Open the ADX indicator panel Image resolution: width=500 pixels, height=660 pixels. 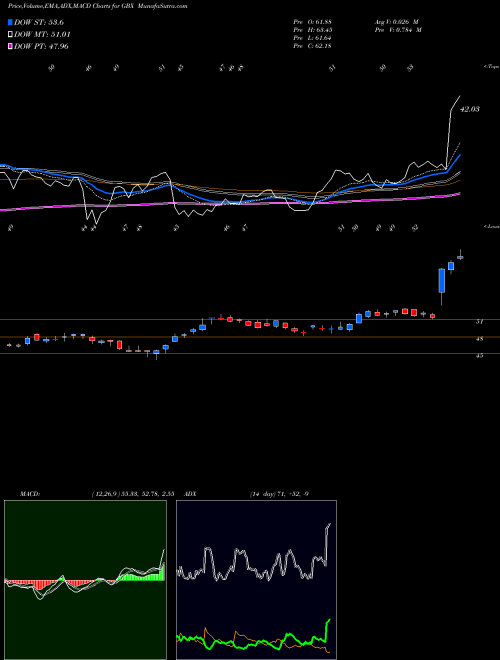tap(256, 580)
